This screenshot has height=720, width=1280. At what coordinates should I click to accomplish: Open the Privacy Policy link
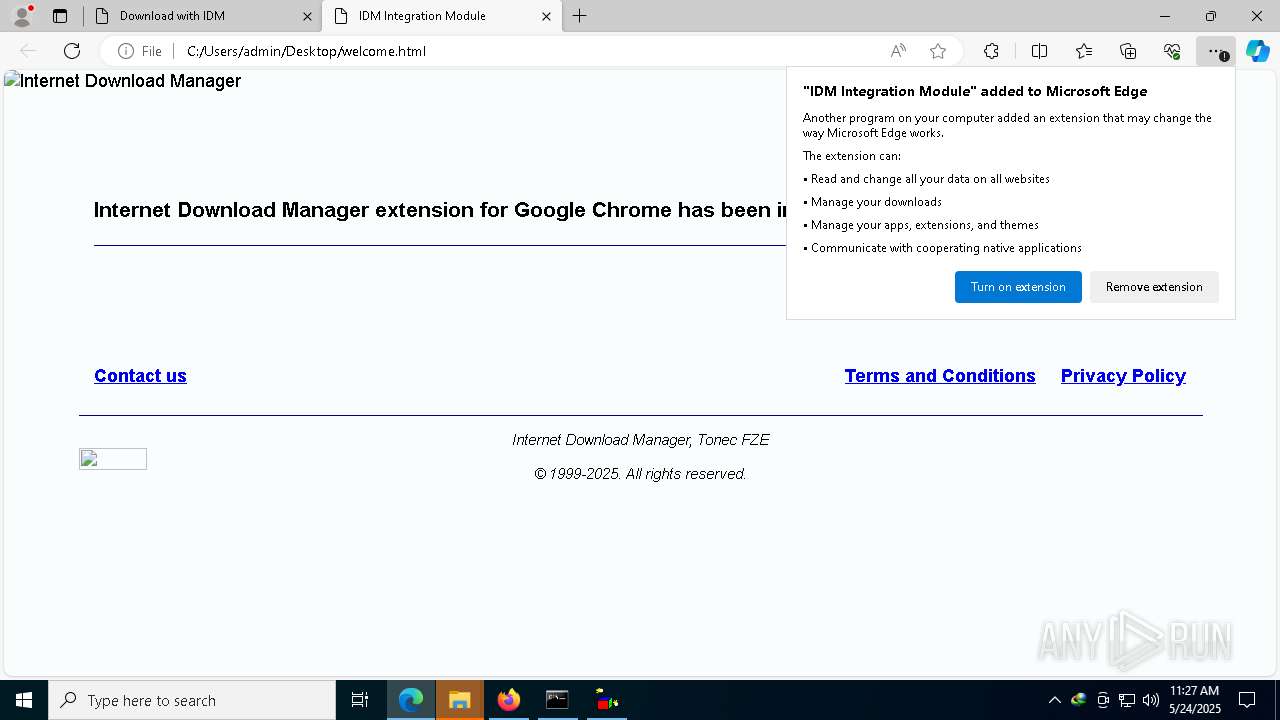coord(1123,376)
